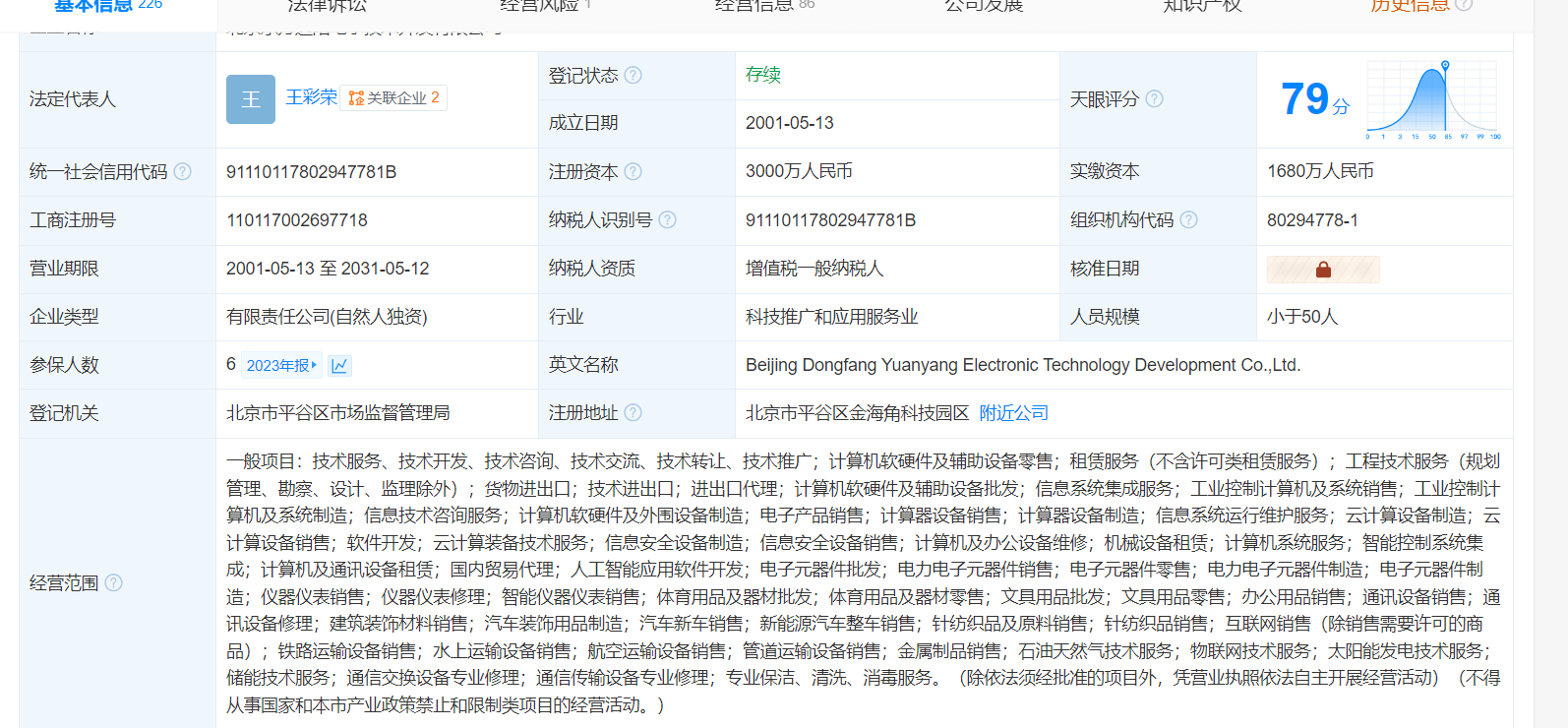The width and height of the screenshot is (1568, 728).
Task: Switch to the 公司发展 tab
Action: [984, 5]
